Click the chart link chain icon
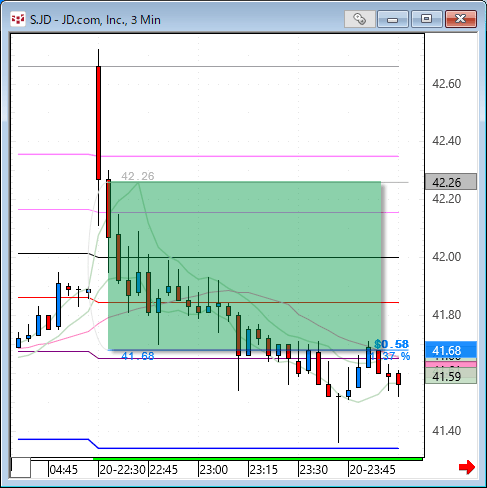 (x=360, y=19)
